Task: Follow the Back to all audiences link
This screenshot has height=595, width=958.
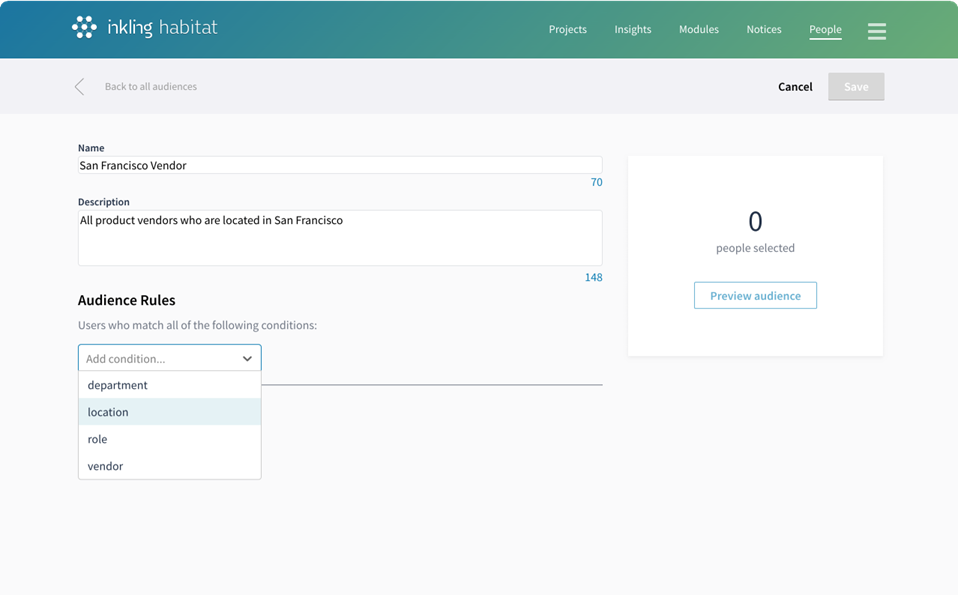Action: tap(151, 87)
